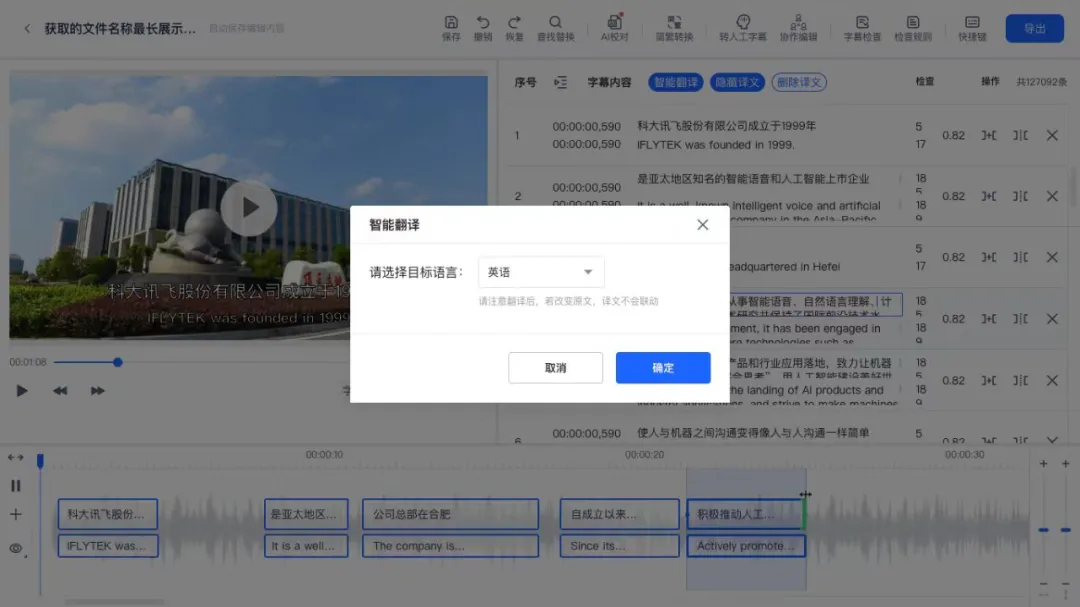This screenshot has width=1080, height=607.
Task: Click the 撤销 (undo) arrow icon
Action: tap(483, 23)
